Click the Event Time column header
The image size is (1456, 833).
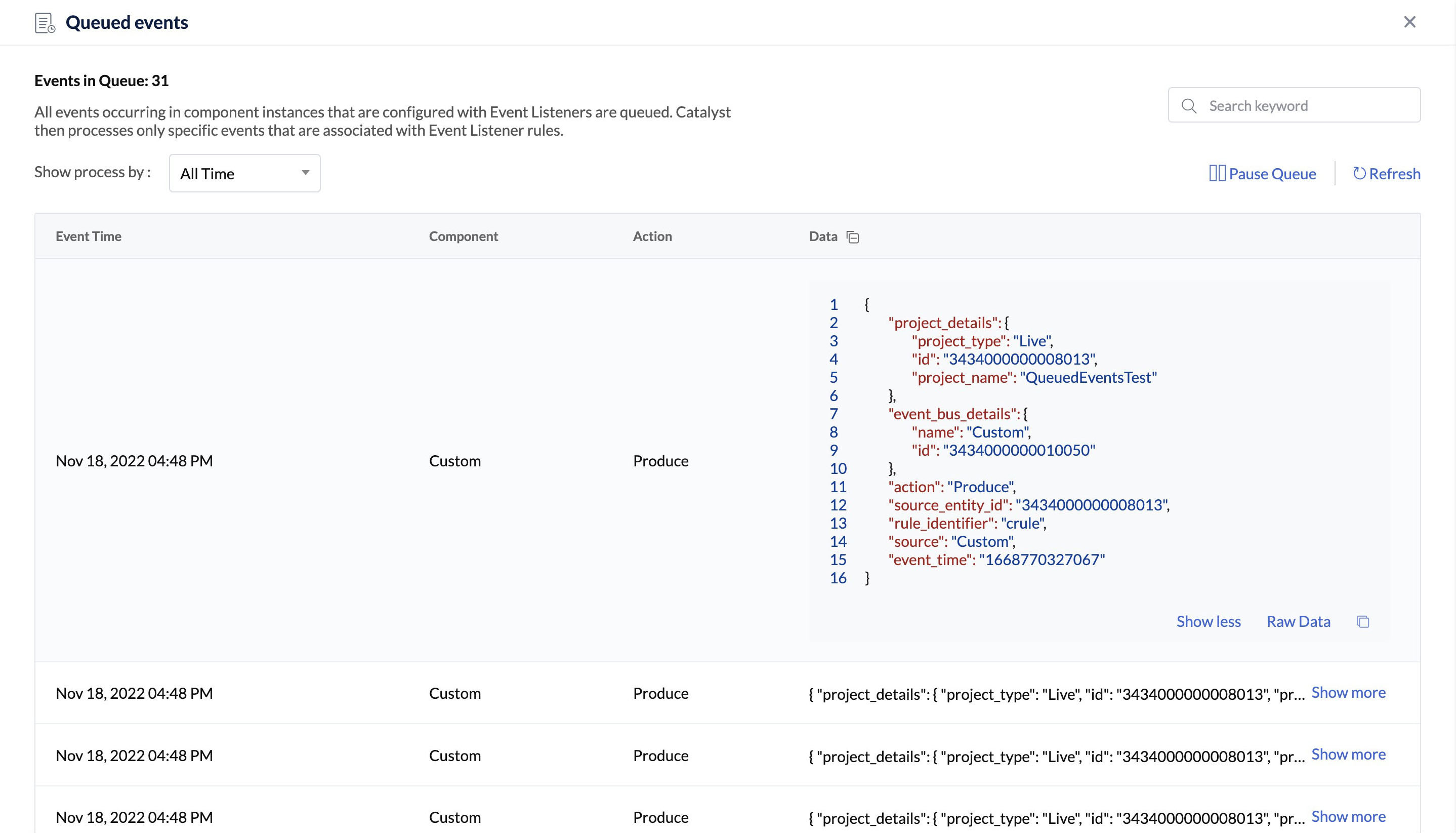click(x=89, y=236)
